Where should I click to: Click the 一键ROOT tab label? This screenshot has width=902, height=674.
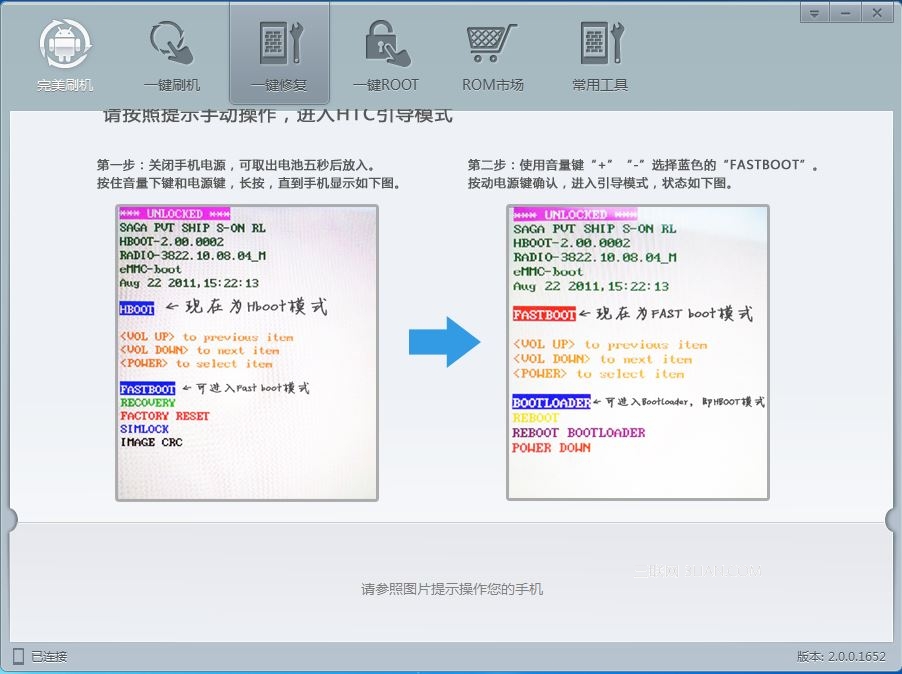[x=386, y=85]
